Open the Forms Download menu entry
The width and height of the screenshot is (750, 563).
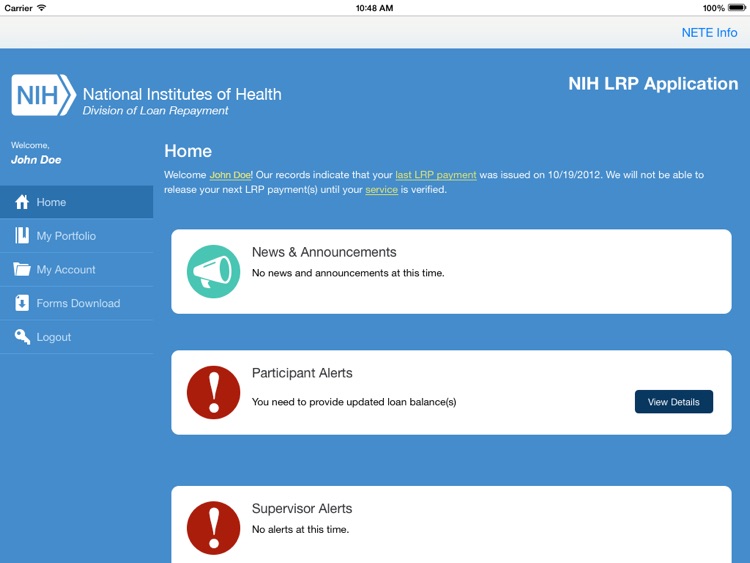[x=77, y=303]
